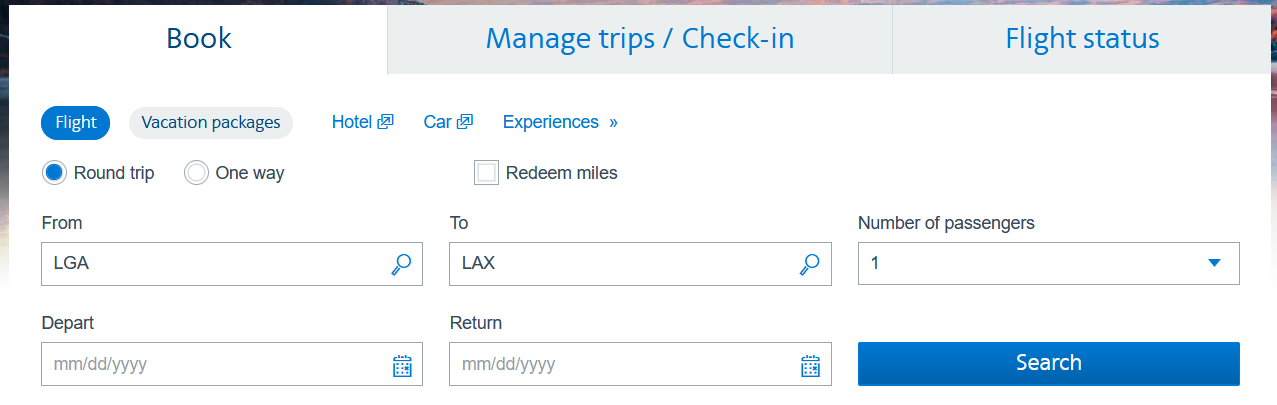Open the Return date calendar icon
Viewport: 1277px width, 405px height.
point(810,365)
